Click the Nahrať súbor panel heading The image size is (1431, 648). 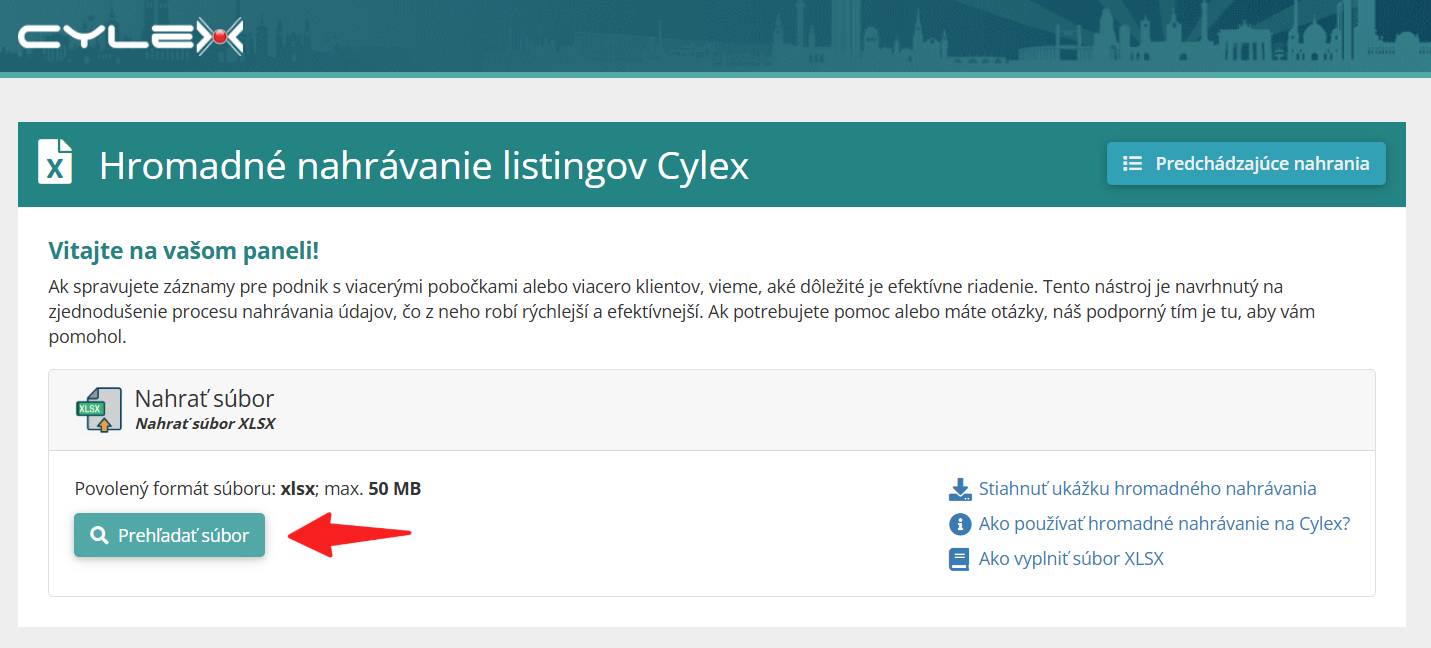tap(204, 399)
